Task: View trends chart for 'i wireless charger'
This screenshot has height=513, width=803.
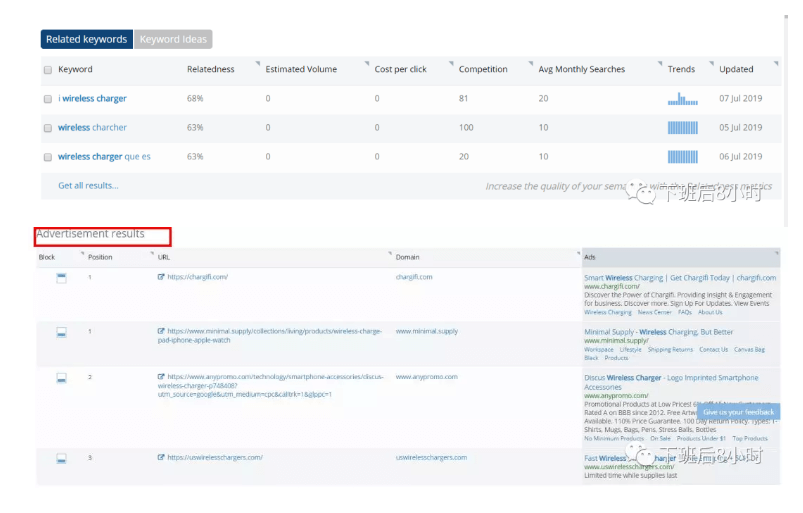Action: (x=683, y=99)
